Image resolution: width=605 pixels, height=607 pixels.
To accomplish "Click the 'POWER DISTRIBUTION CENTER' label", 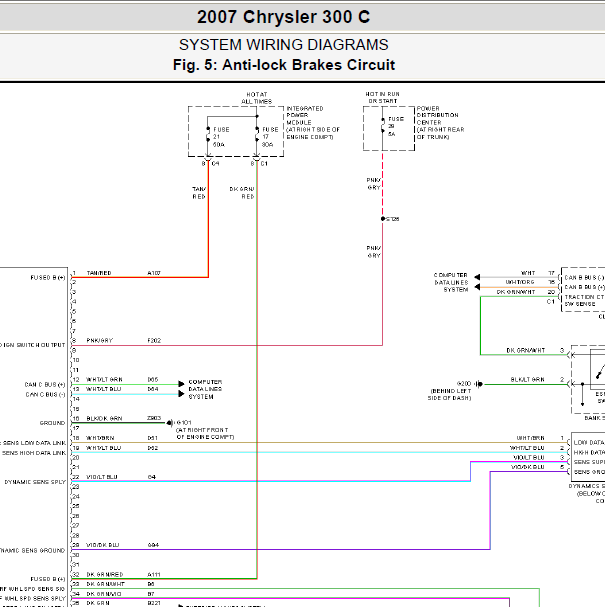I will (x=437, y=115).
